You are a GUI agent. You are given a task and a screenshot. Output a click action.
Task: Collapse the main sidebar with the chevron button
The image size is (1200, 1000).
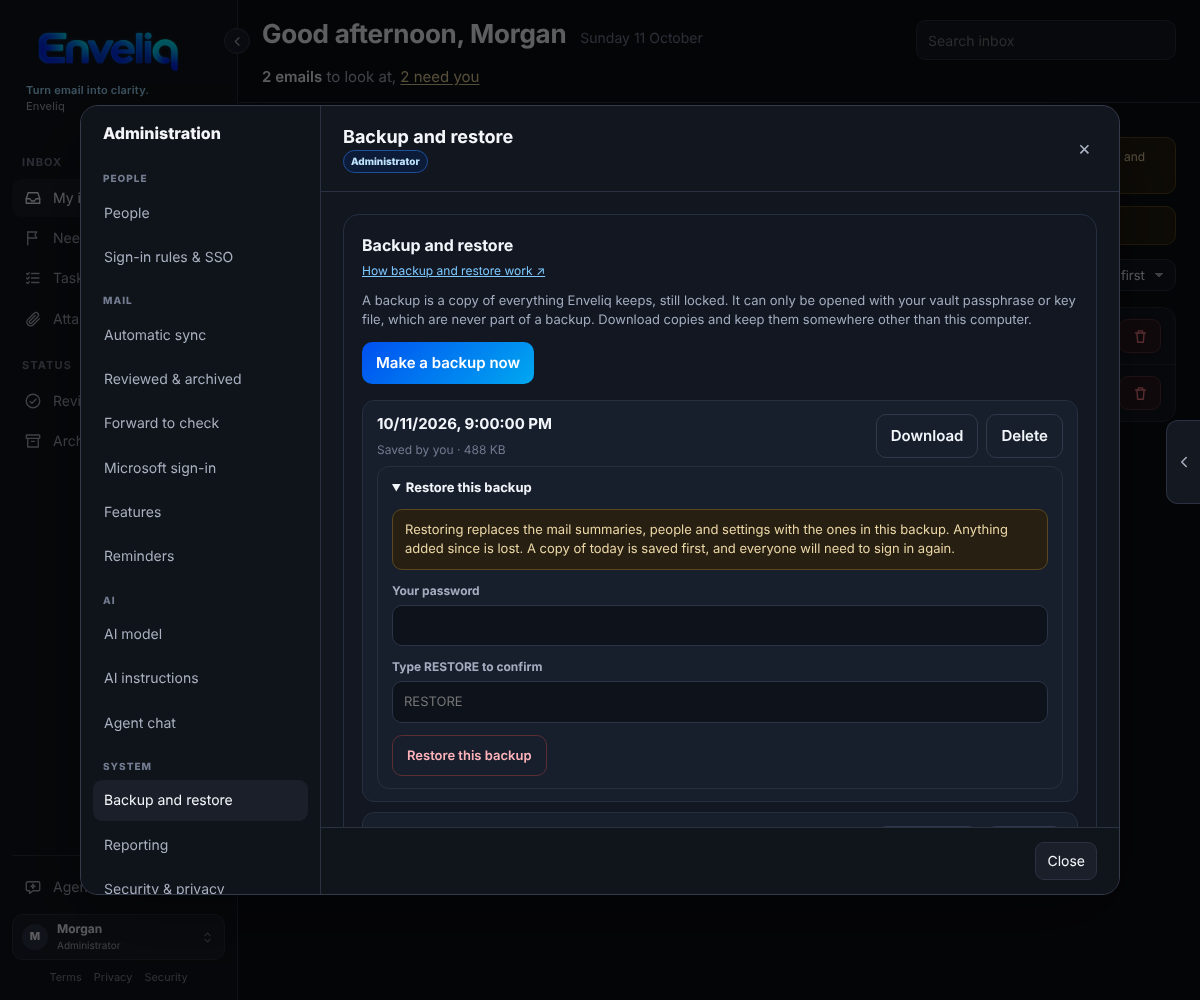click(237, 41)
